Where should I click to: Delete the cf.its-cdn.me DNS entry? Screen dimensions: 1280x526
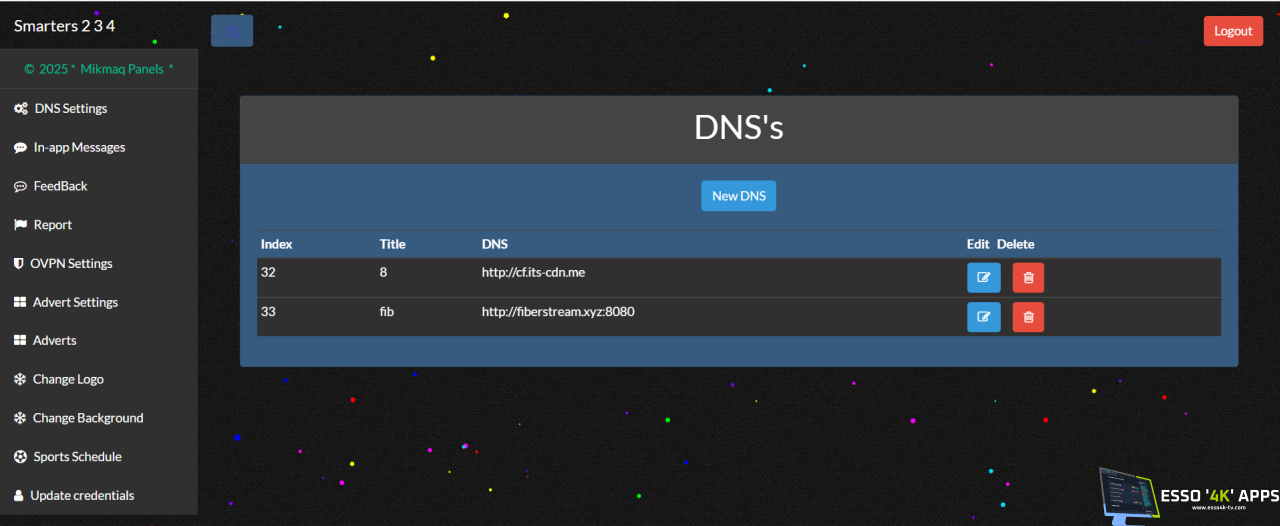click(1028, 278)
